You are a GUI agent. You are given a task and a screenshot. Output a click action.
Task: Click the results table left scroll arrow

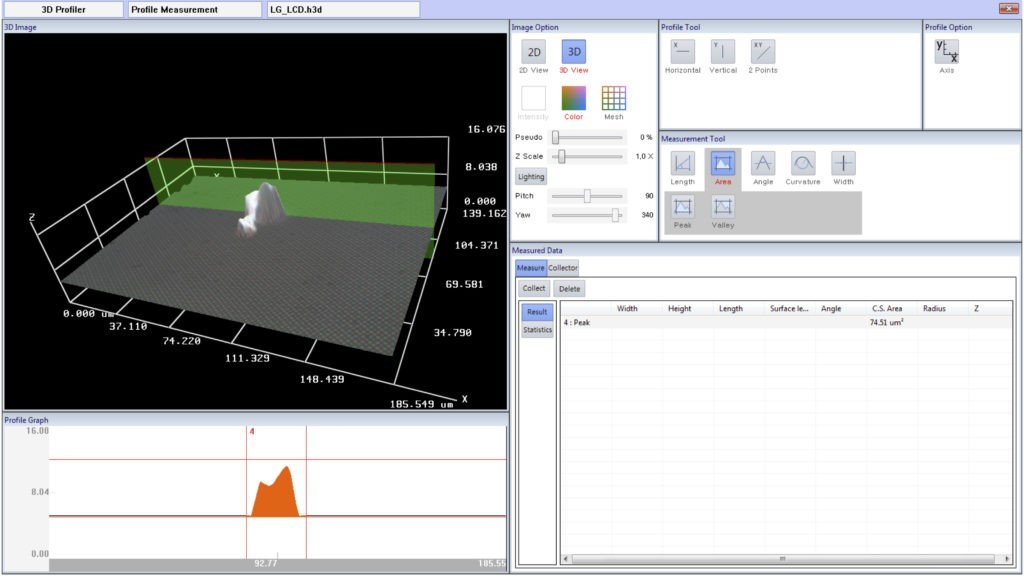[566, 559]
